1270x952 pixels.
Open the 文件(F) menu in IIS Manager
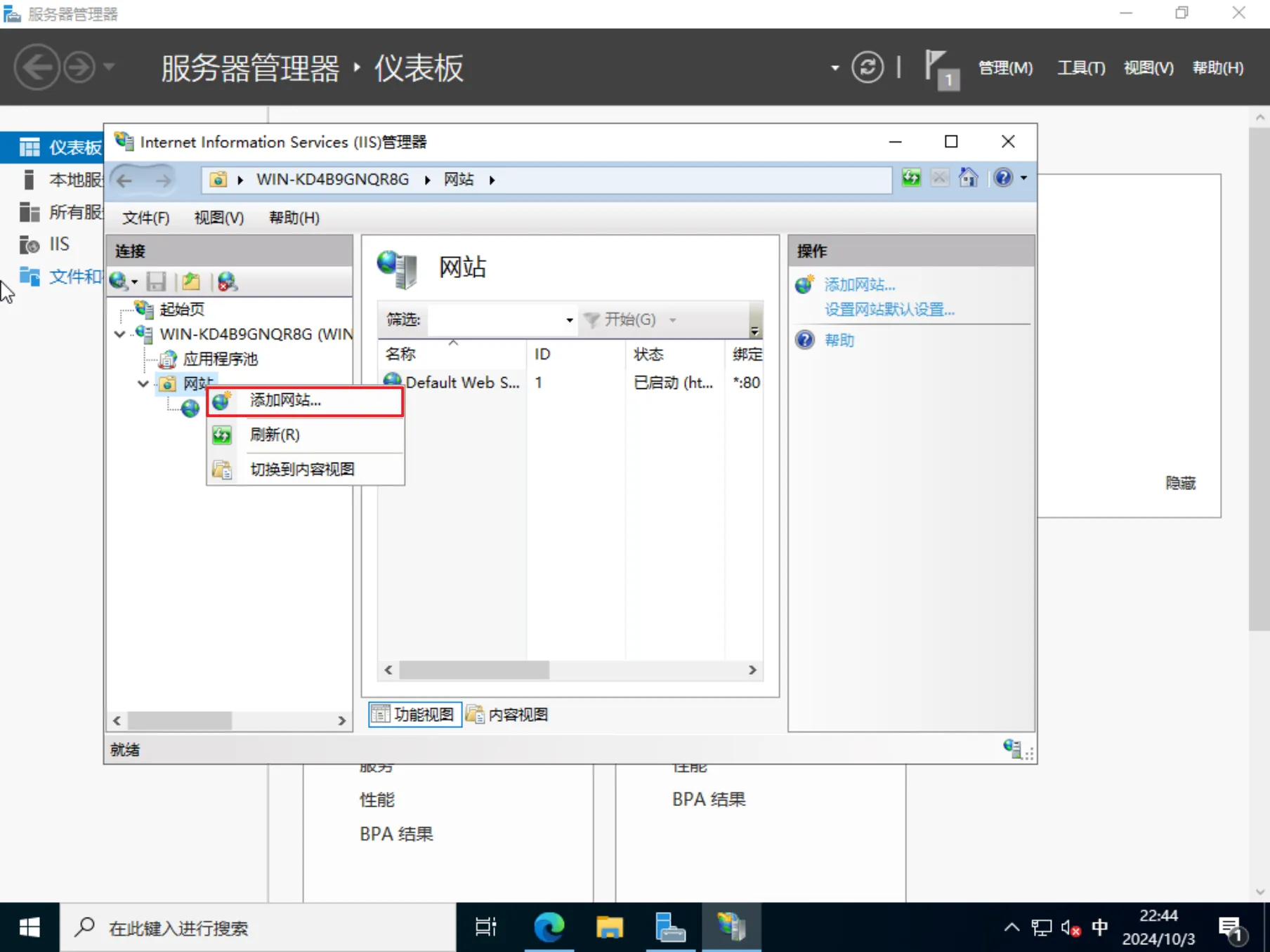point(146,218)
